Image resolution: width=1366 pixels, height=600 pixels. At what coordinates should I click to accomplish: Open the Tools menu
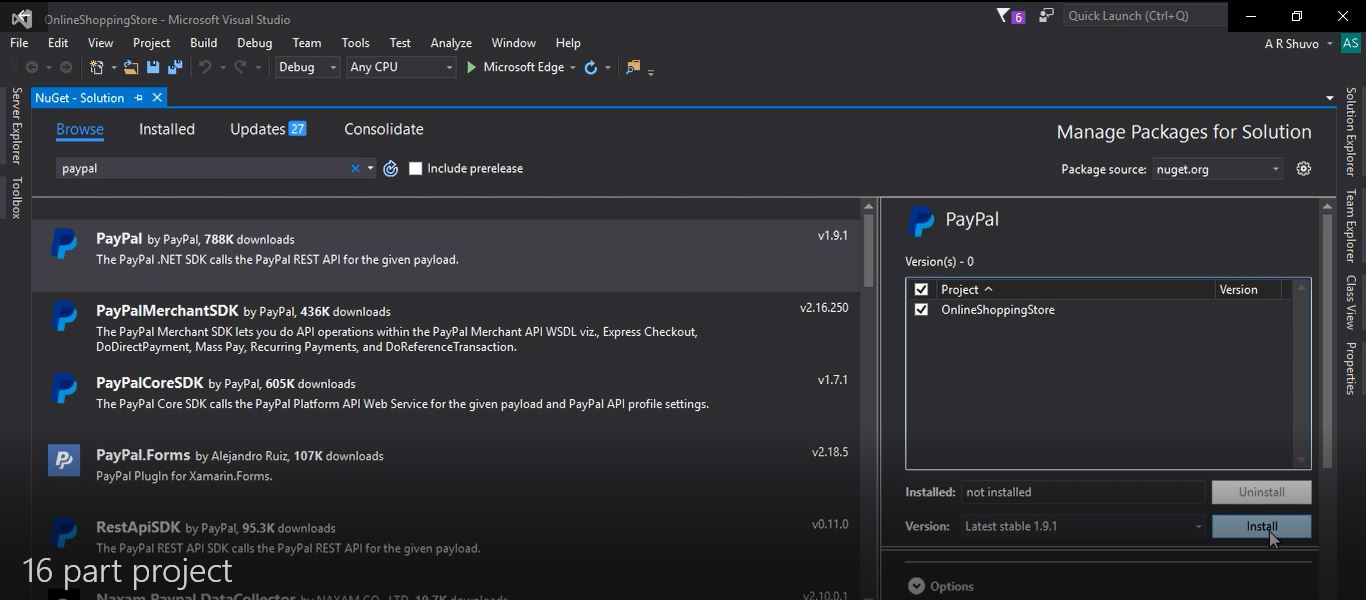pyautogui.click(x=355, y=43)
